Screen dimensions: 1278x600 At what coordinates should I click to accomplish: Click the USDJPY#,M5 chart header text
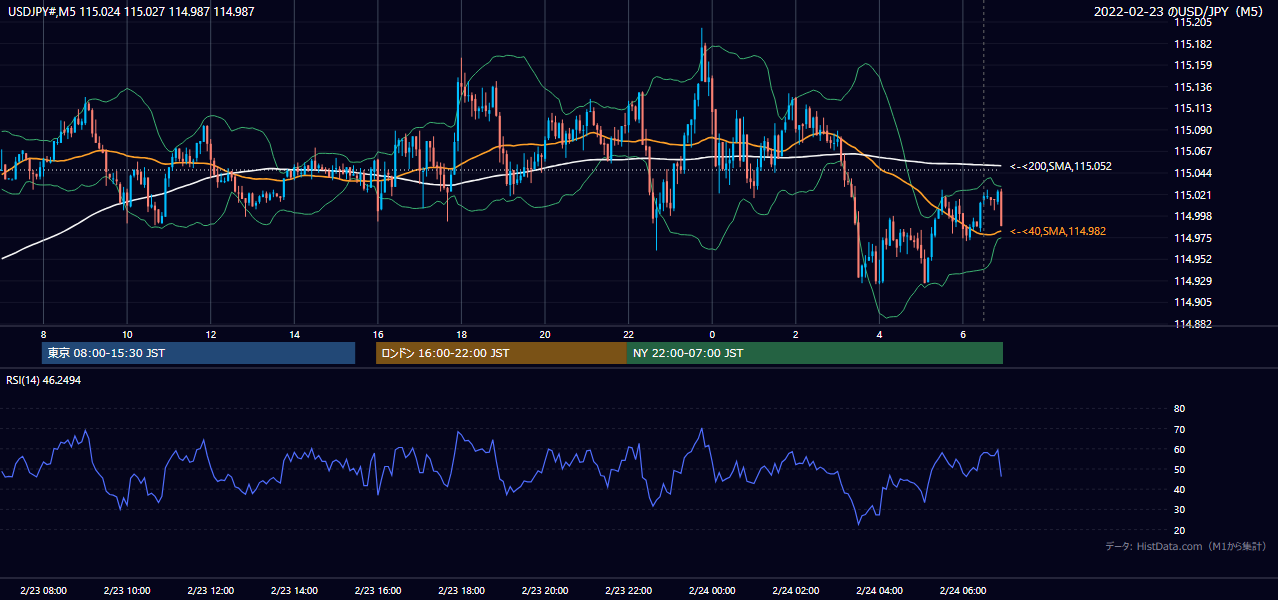tap(129, 11)
